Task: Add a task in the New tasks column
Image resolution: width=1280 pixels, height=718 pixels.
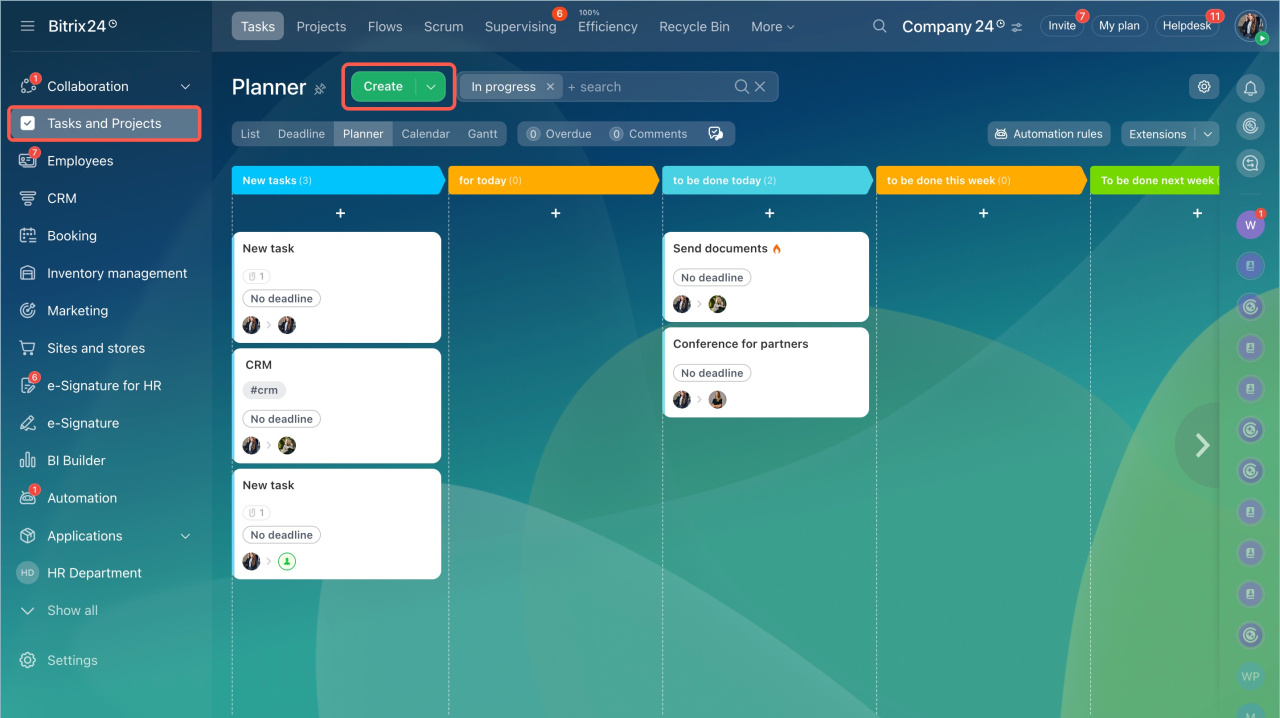Action: pyautogui.click(x=340, y=213)
